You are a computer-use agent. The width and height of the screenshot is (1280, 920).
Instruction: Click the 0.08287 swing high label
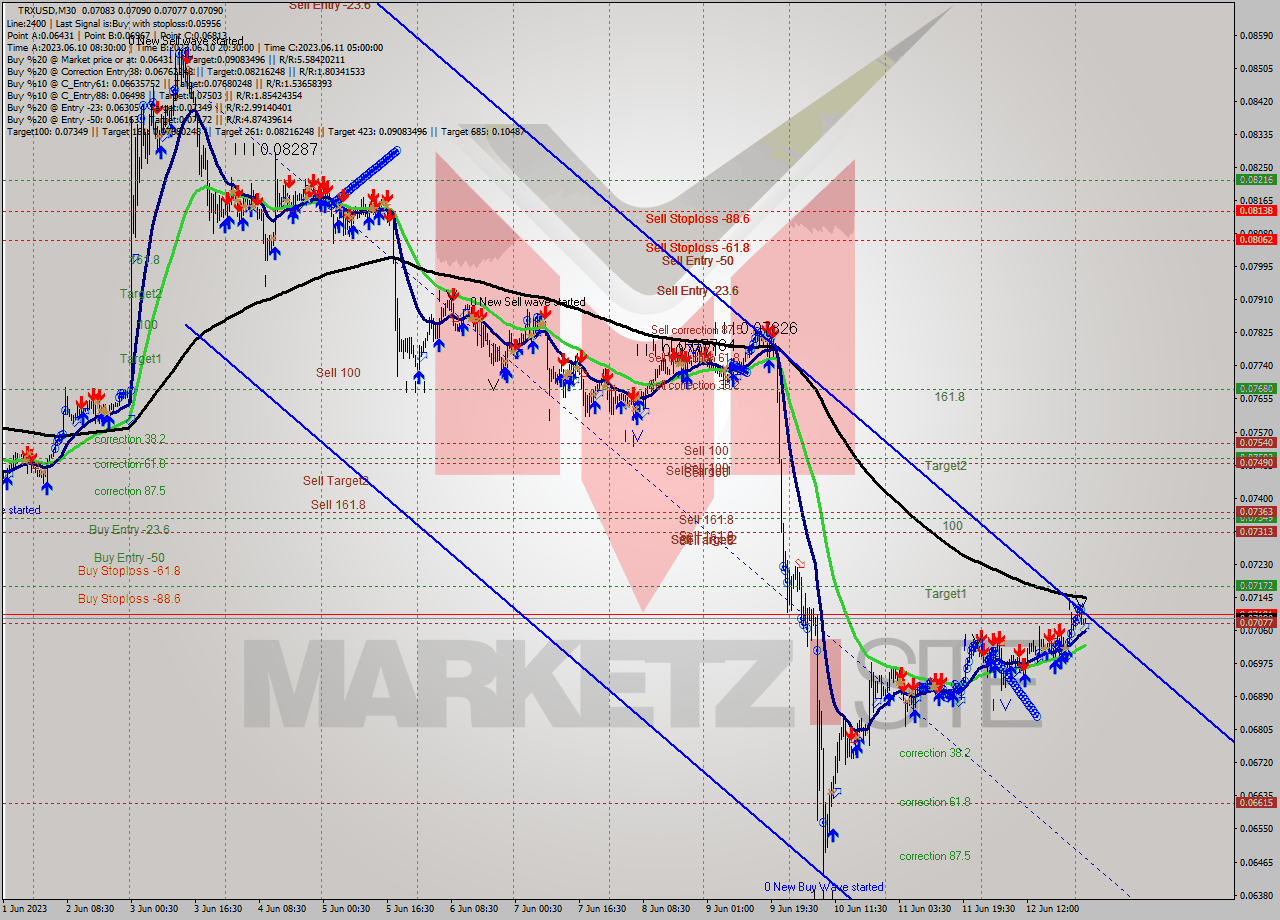[289, 149]
